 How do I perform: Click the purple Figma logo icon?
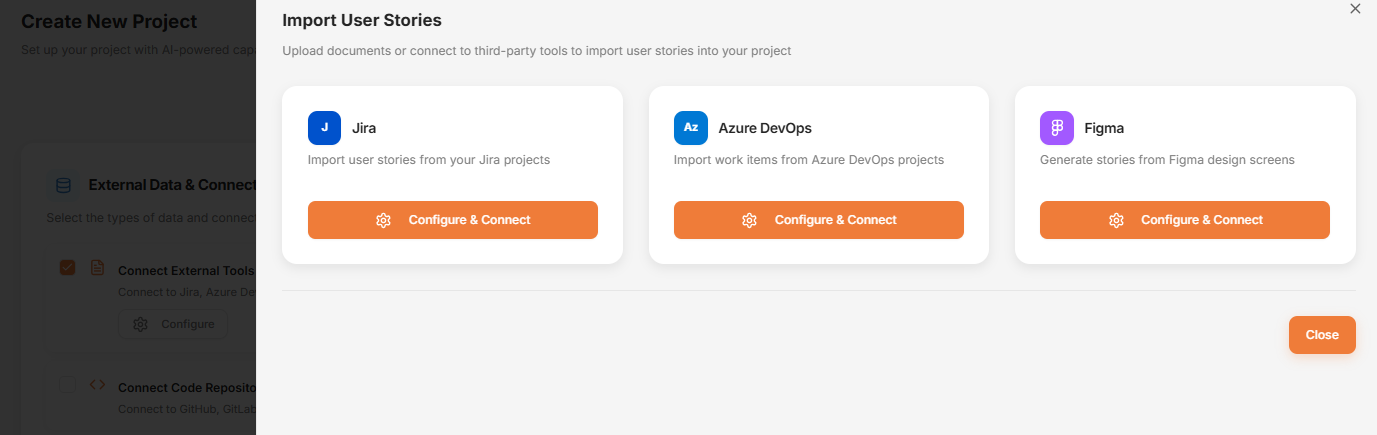point(1056,128)
